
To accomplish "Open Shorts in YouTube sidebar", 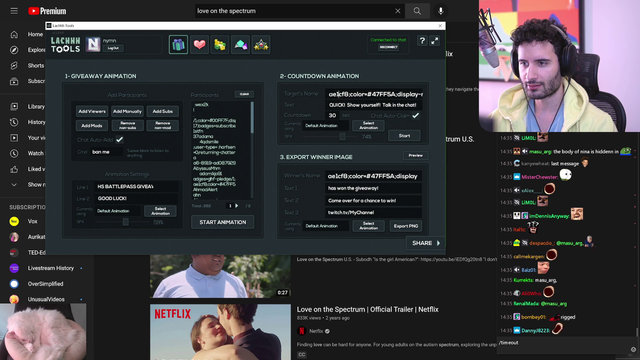I will click(27, 65).
